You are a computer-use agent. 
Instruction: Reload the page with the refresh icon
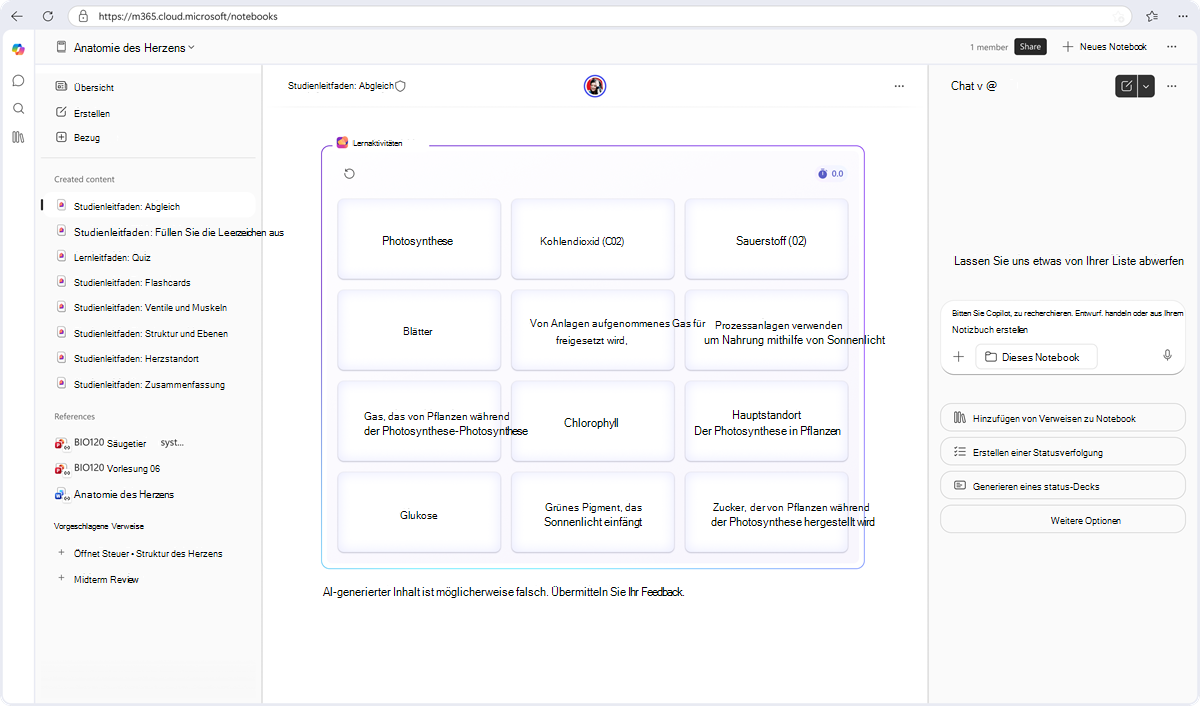pyautogui.click(x=48, y=16)
